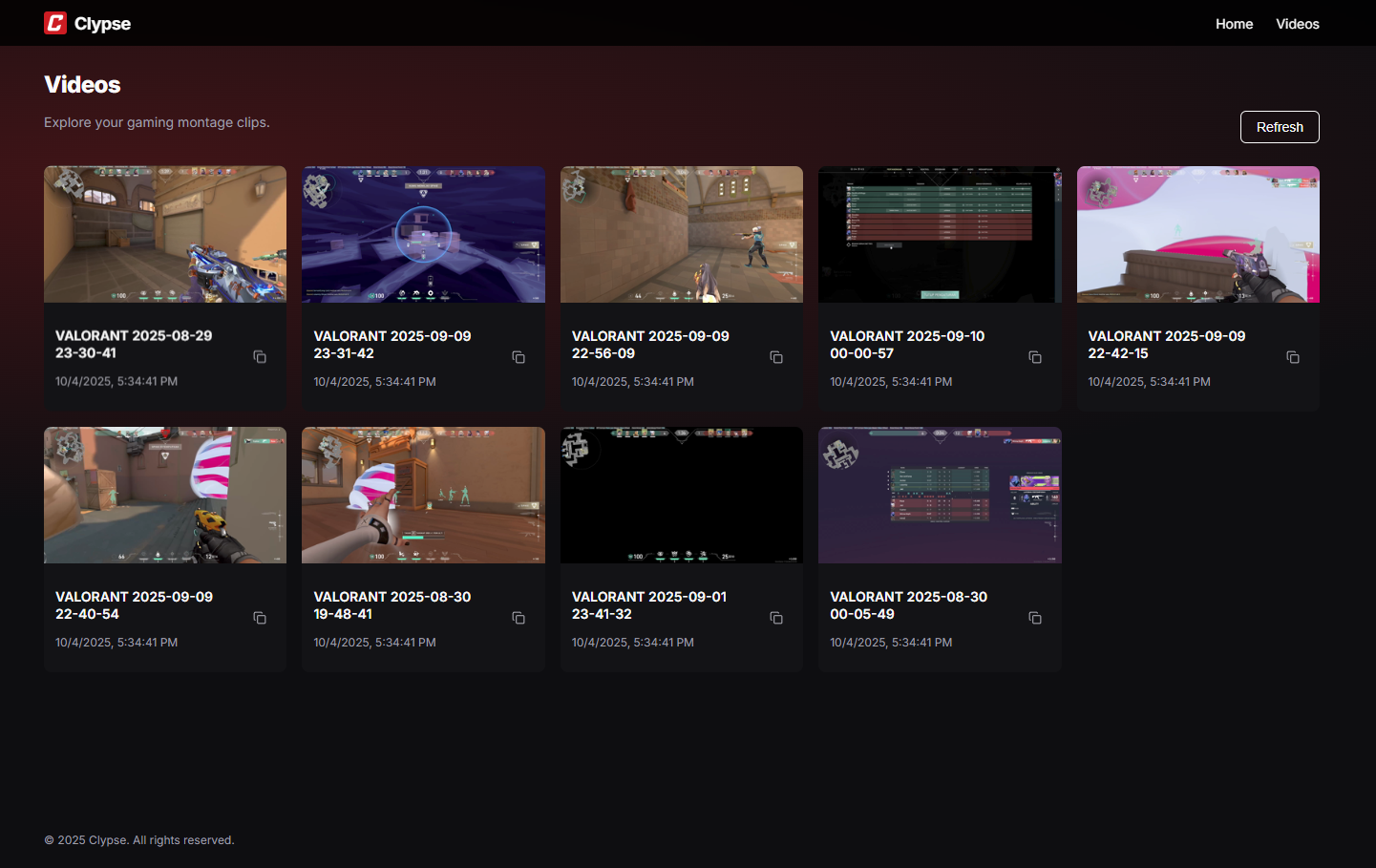1376x868 pixels.
Task: Click 'Explore your gaming montage clips.' text
Action: 157,122
